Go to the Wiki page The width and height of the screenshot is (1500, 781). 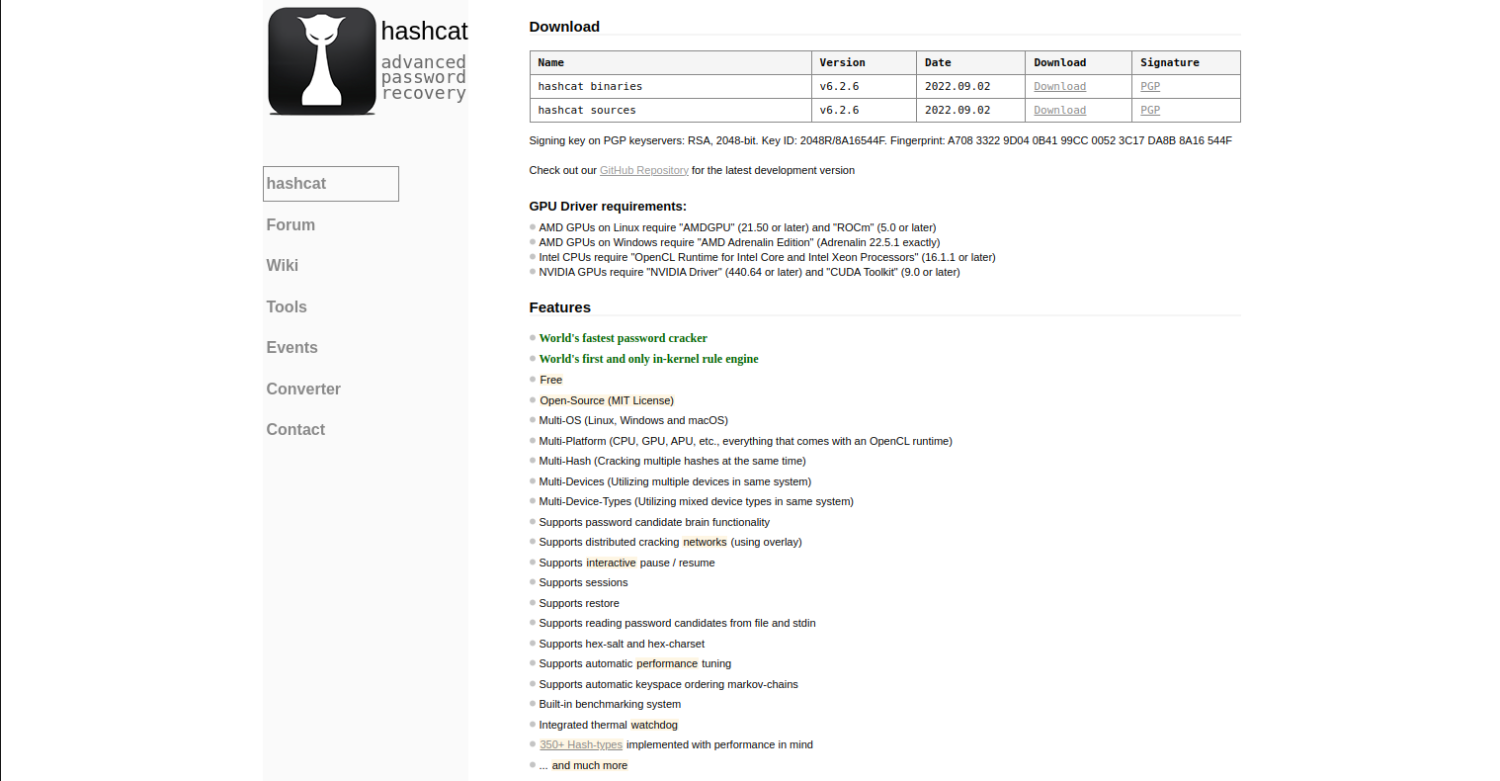(282, 265)
